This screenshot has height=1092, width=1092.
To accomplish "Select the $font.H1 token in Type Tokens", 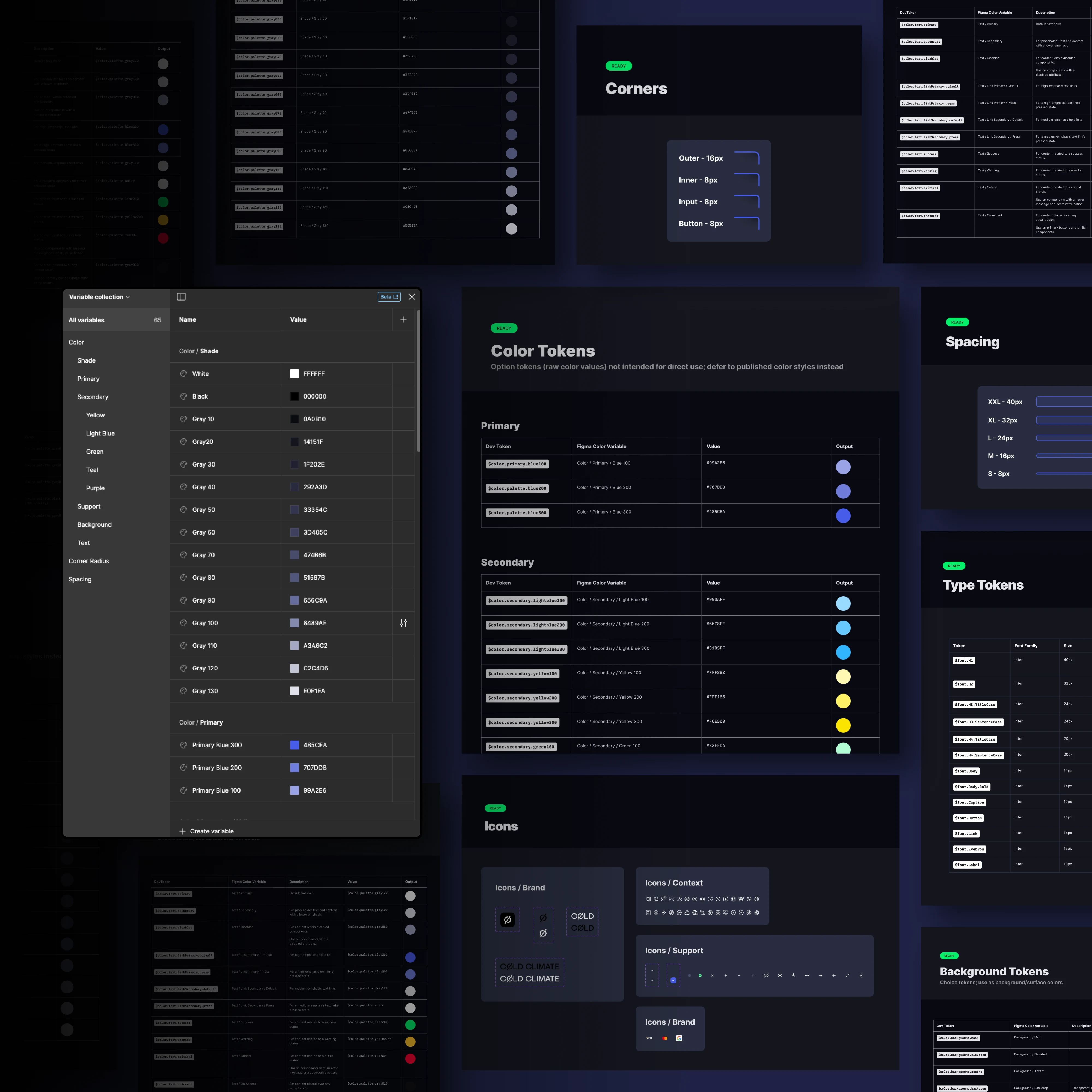I will [964, 660].
